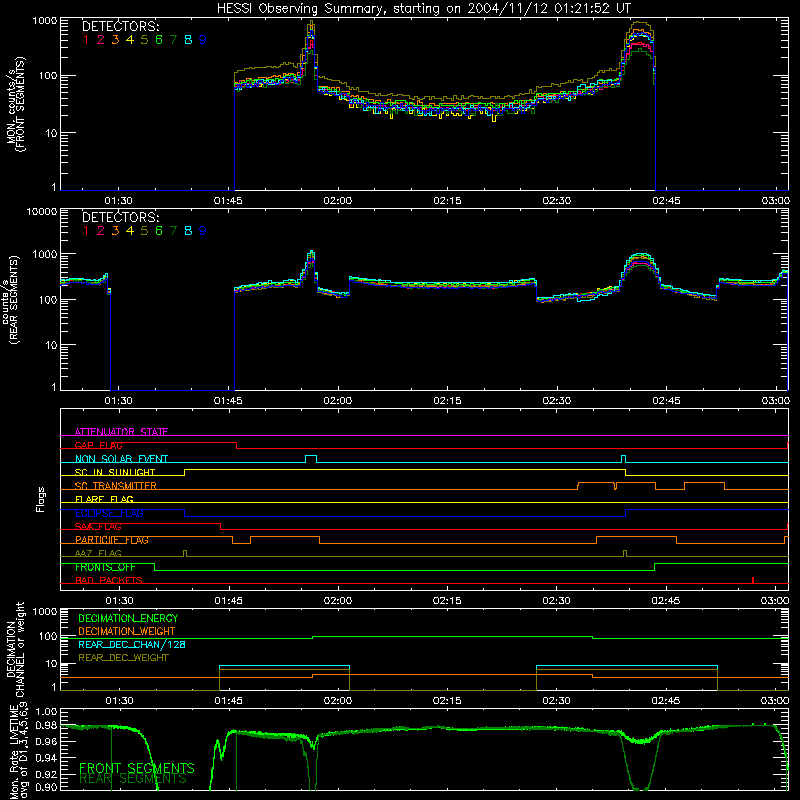Click the 01:45 tick label under the rear segments plot
Image resolution: width=800 pixels, height=800 pixels.
[x=228, y=401]
